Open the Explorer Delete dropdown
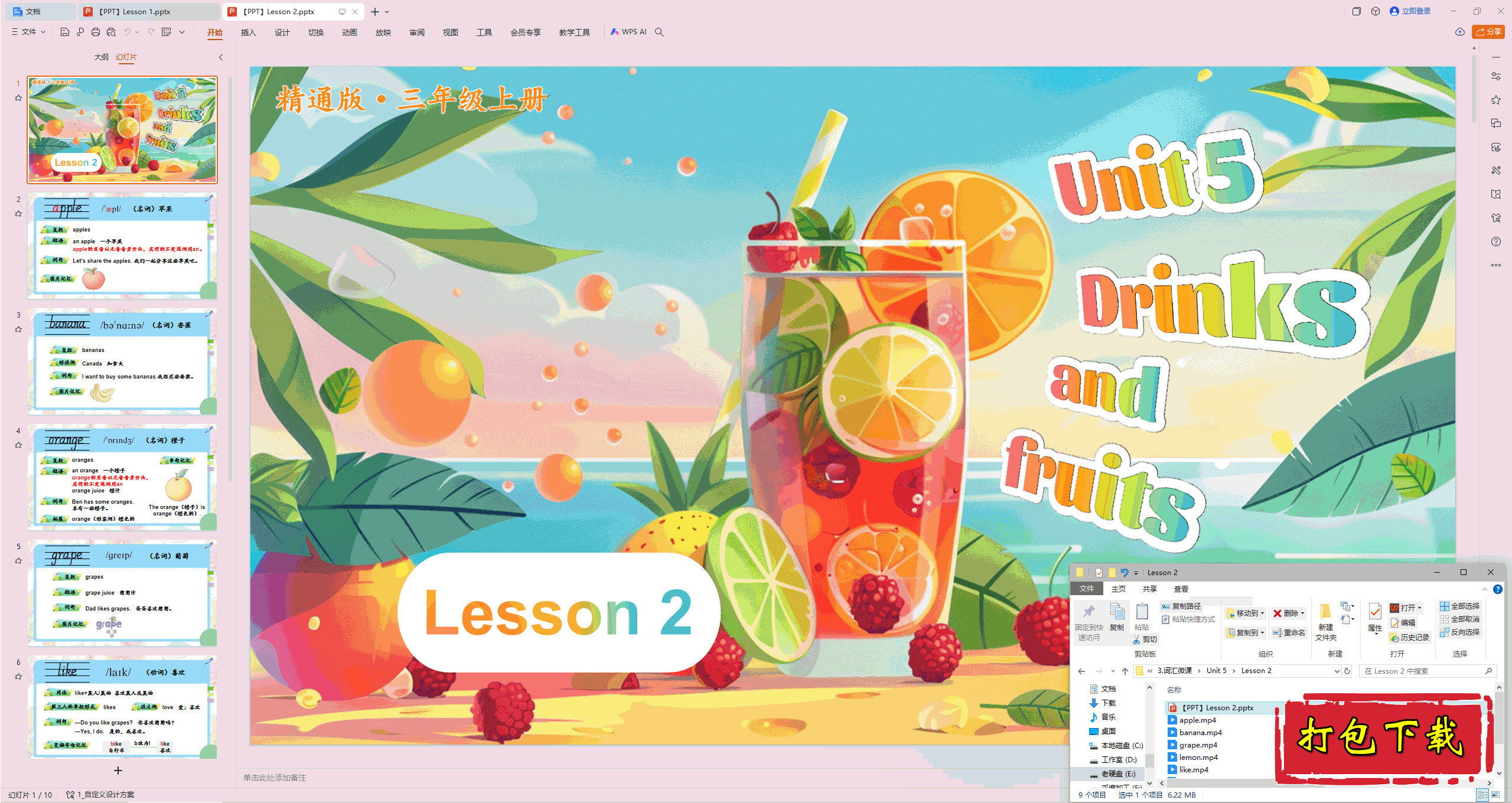 pyautogui.click(x=1289, y=613)
